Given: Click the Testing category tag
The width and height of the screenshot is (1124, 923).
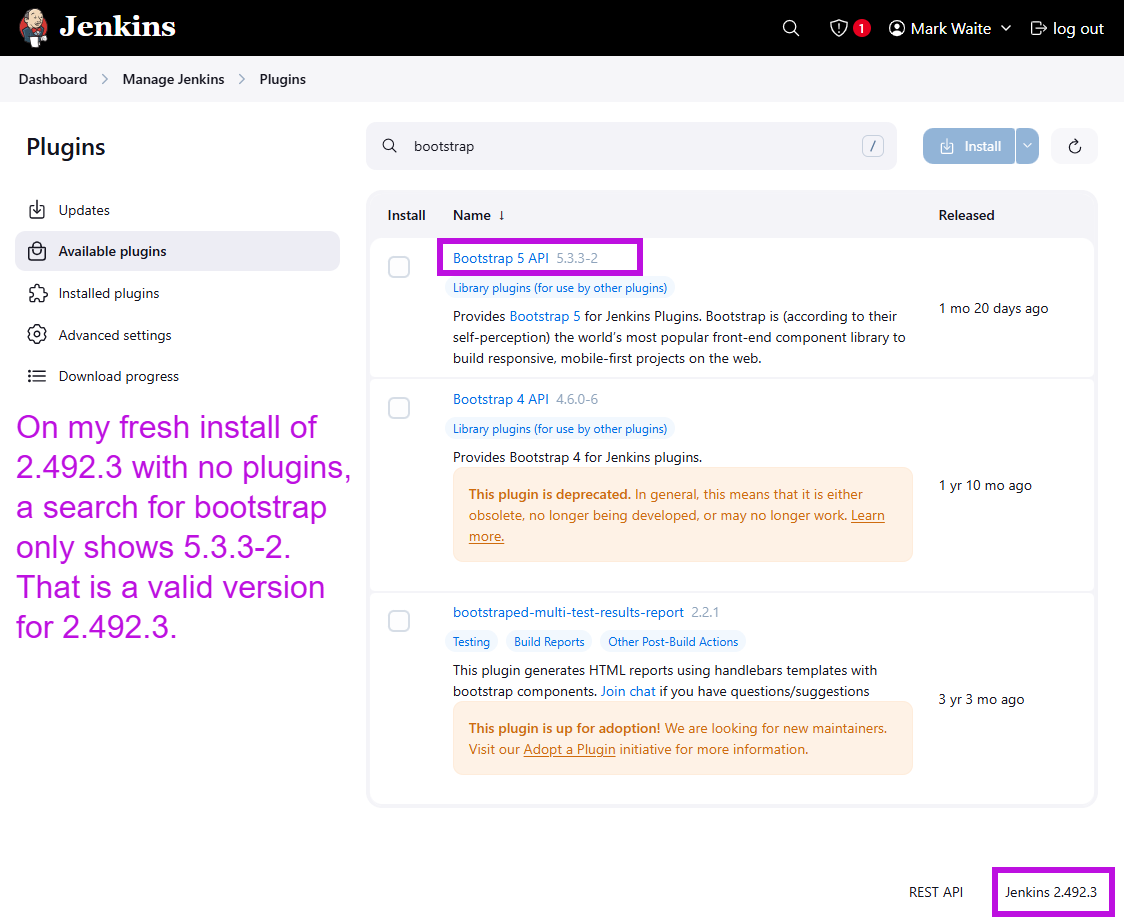Looking at the screenshot, I should (471, 642).
